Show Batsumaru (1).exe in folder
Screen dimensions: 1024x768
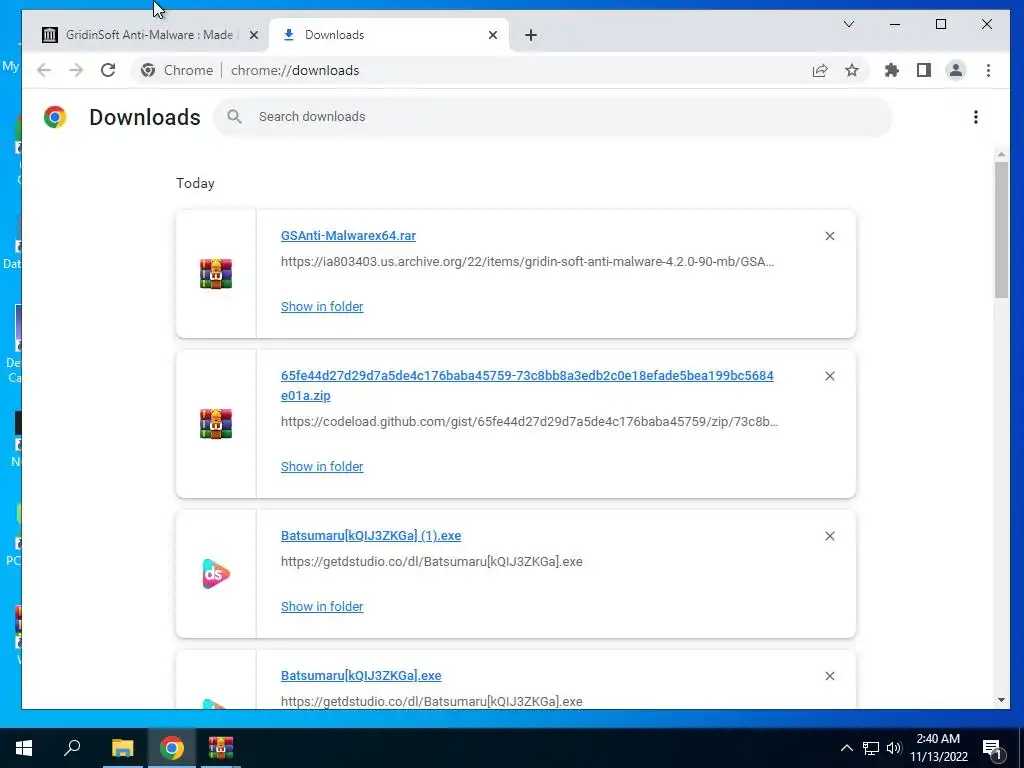[x=322, y=606]
